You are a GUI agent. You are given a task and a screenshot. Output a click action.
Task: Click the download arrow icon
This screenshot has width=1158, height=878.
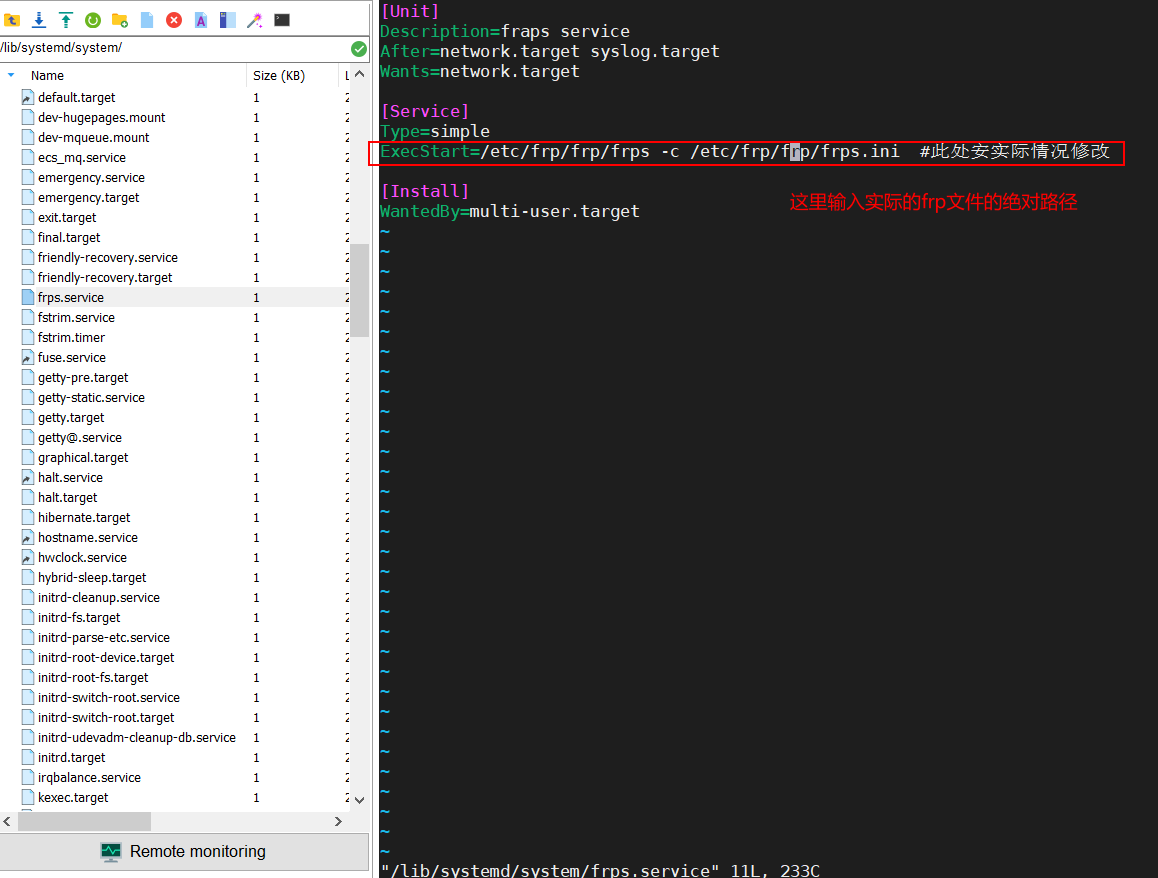[x=39, y=20]
